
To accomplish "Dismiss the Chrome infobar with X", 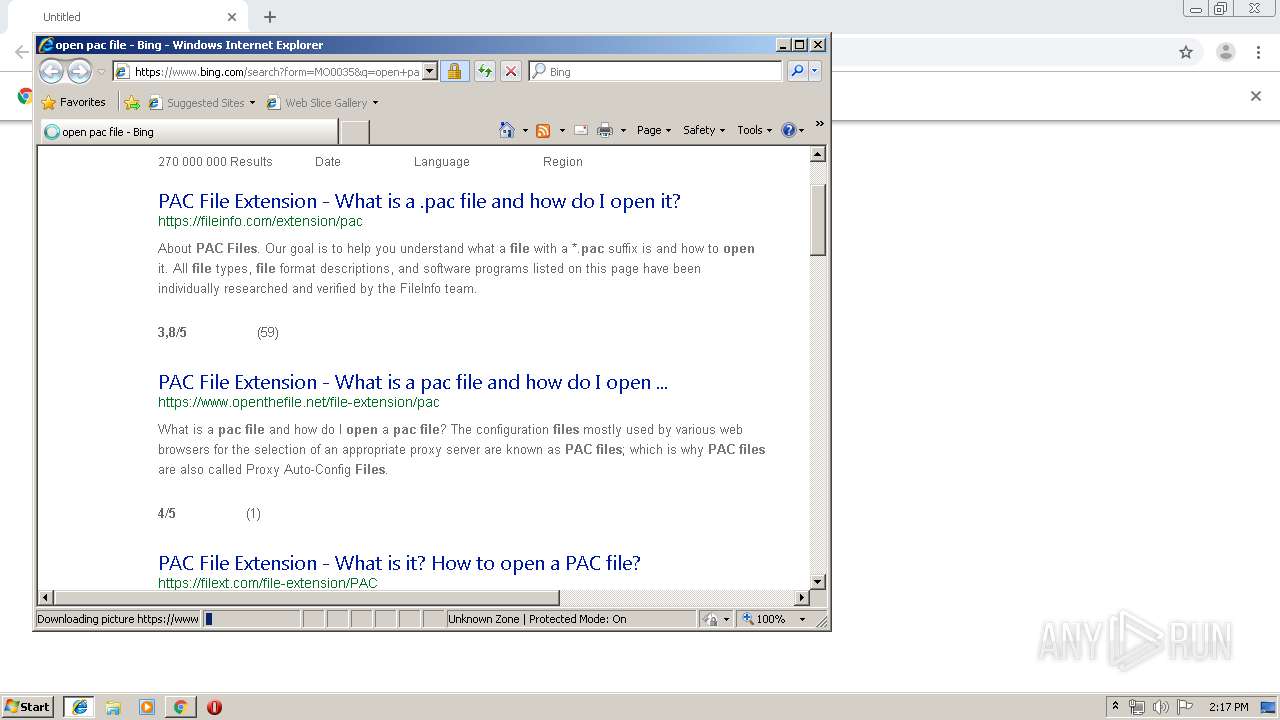I will point(1256,96).
